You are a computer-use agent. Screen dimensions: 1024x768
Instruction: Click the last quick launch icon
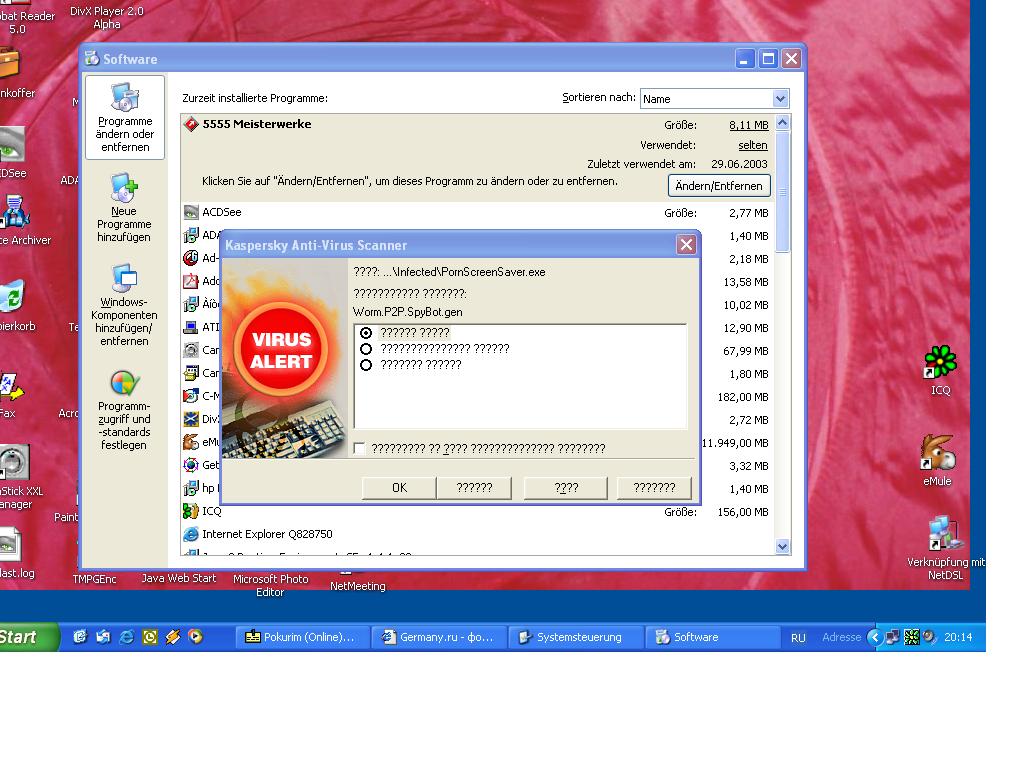[195, 637]
